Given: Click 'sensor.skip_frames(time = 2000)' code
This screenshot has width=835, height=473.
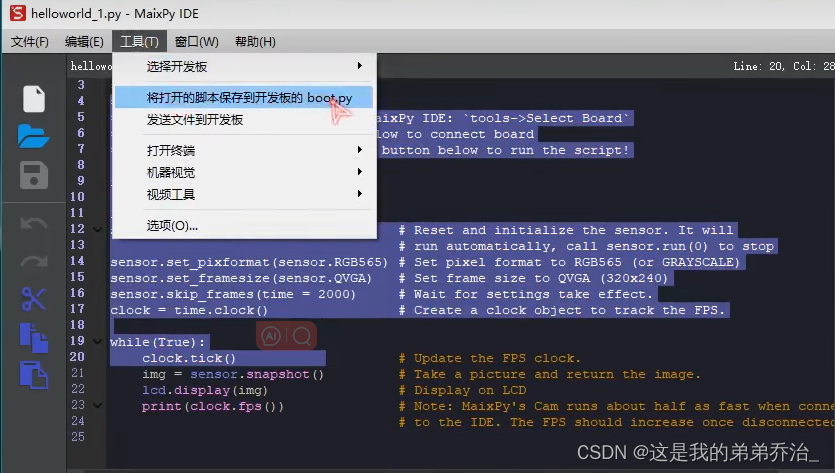Looking at the screenshot, I should pos(233,294).
